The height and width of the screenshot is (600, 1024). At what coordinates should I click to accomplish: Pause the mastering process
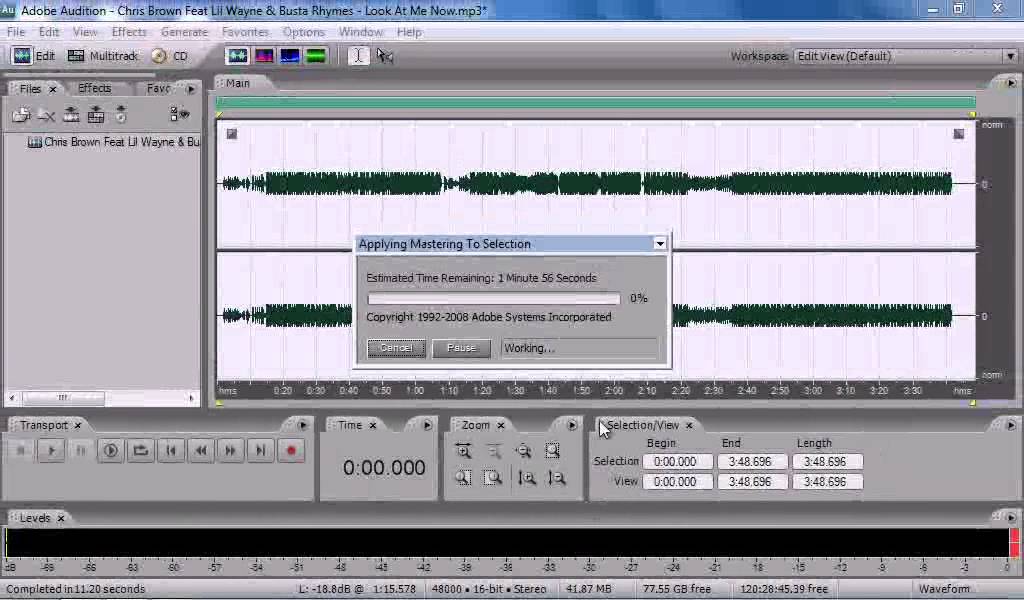click(x=462, y=348)
